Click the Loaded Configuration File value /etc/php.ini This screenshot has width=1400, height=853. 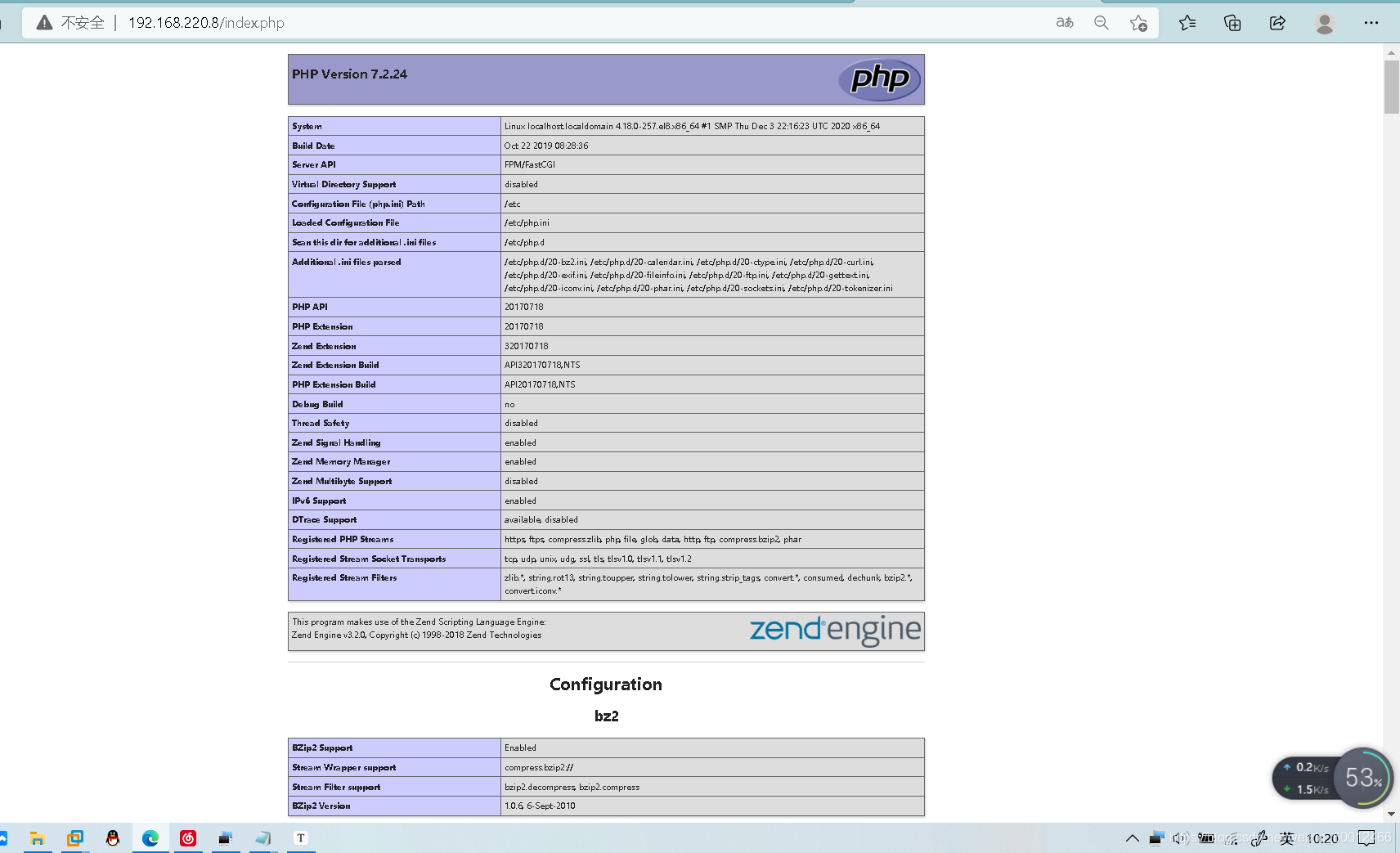pos(527,222)
